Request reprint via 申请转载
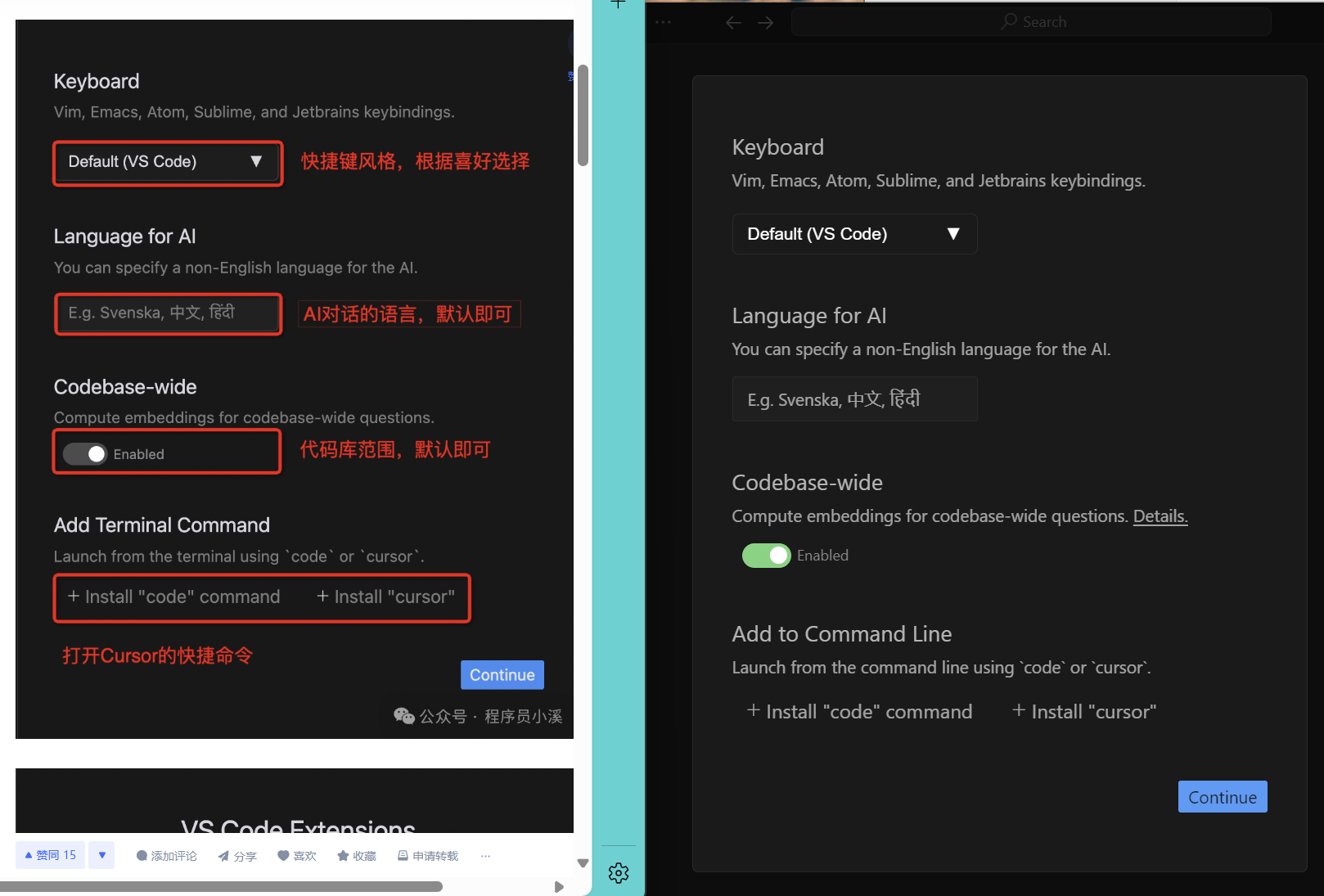1324x896 pixels. 427,856
